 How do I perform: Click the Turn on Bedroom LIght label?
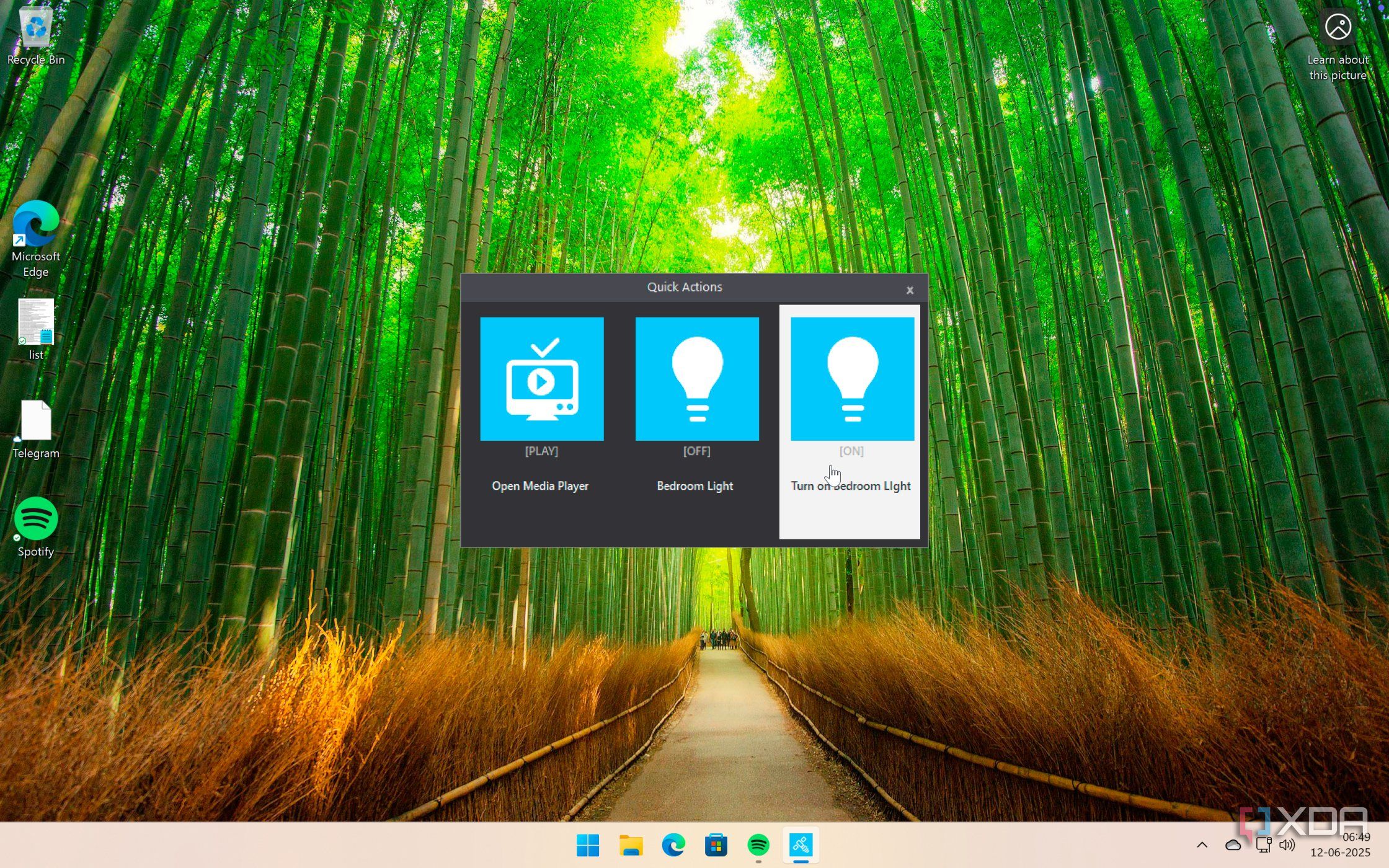coord(850,486)
